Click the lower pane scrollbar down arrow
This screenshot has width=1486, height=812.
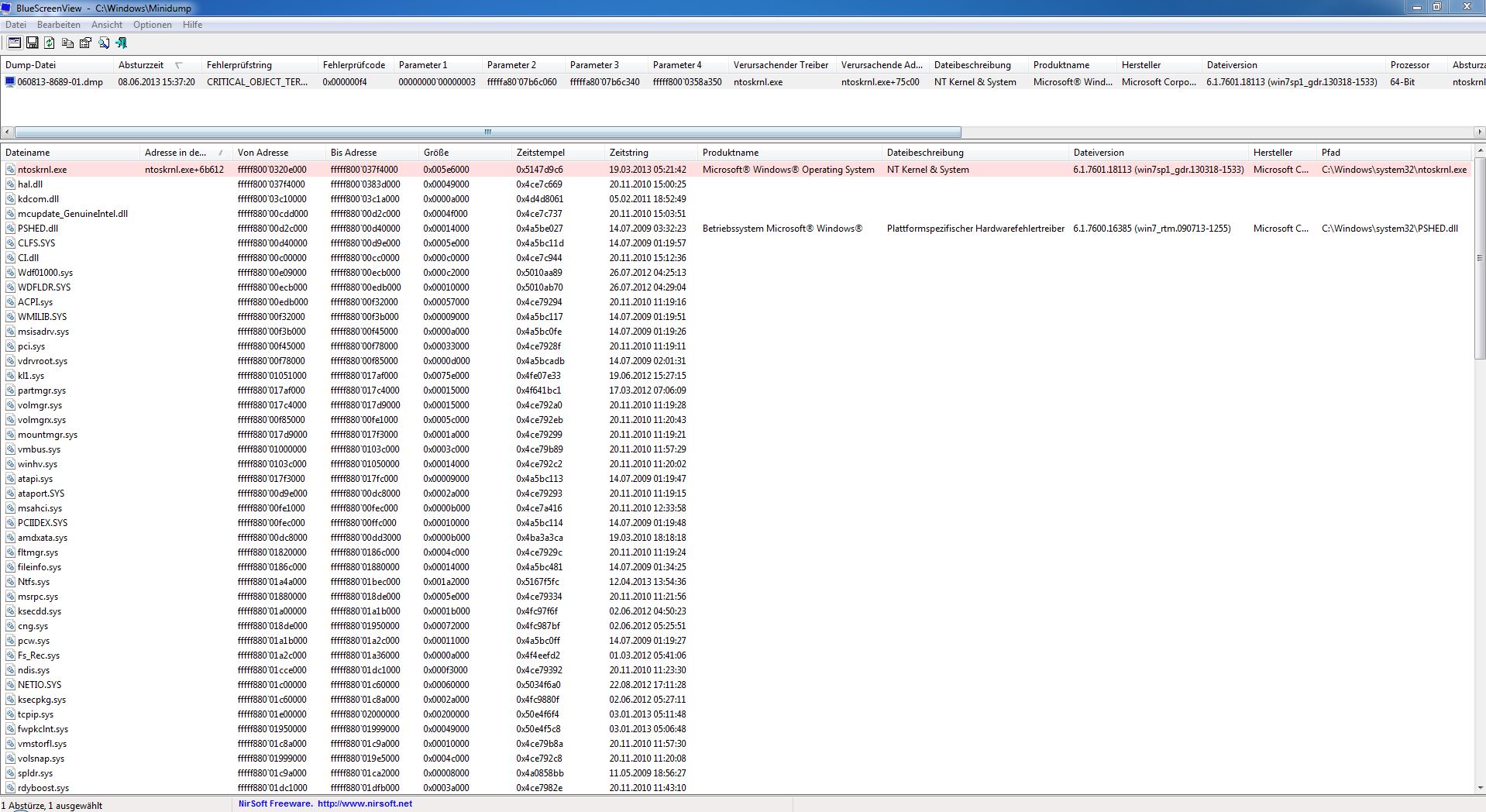1480,788
